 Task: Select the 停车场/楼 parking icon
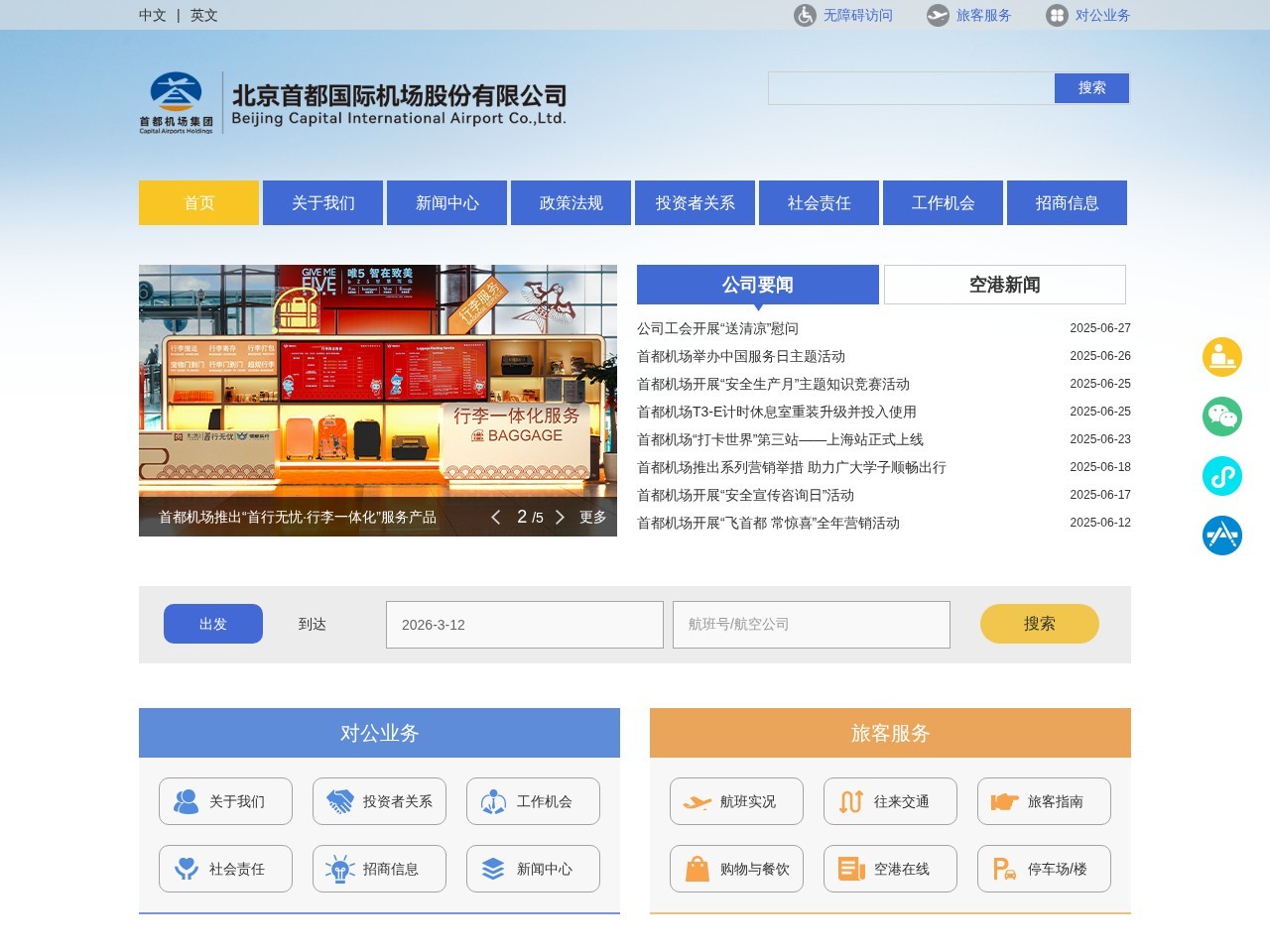[1043, 869]
